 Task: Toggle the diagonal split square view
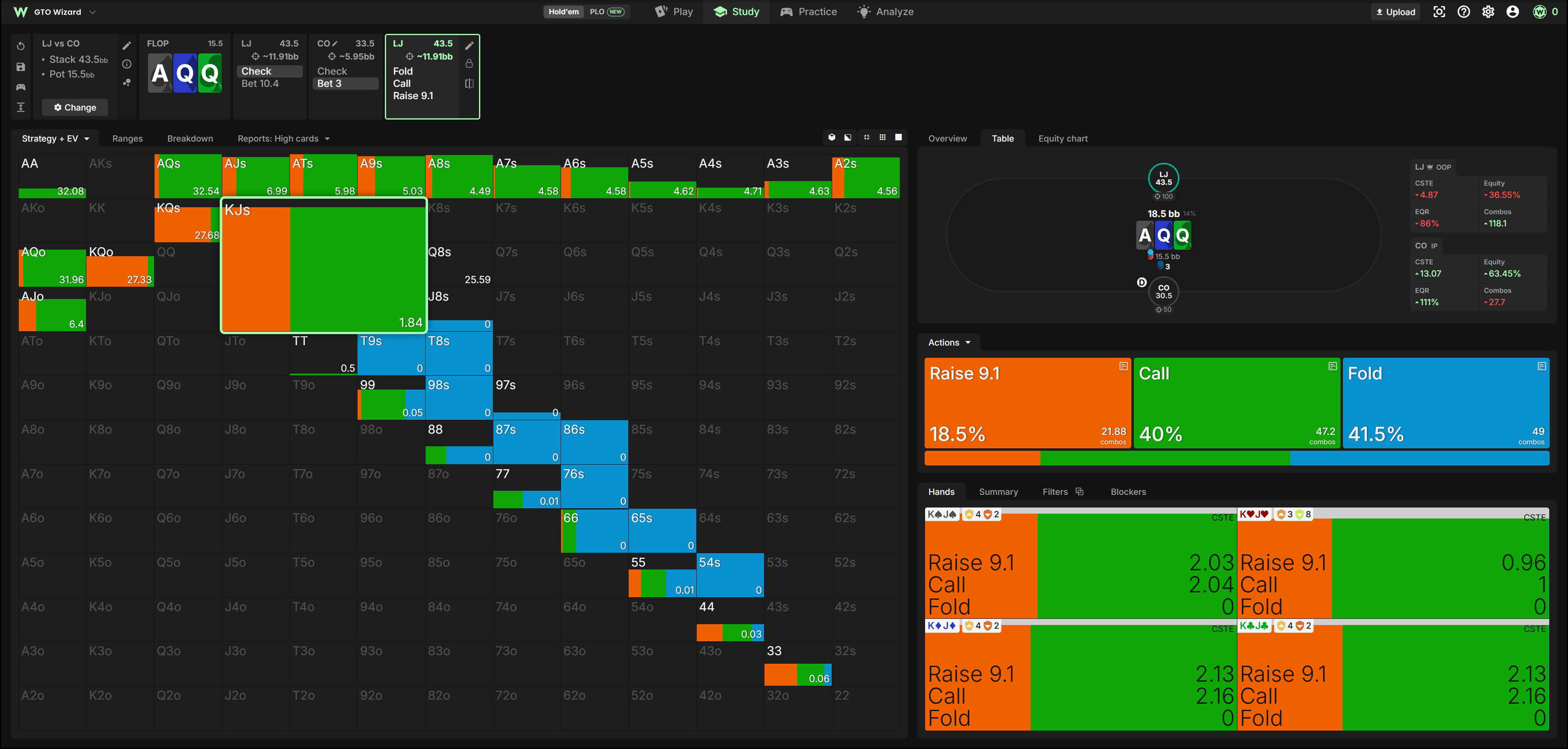pyautogui.click(x=848, y=137)
